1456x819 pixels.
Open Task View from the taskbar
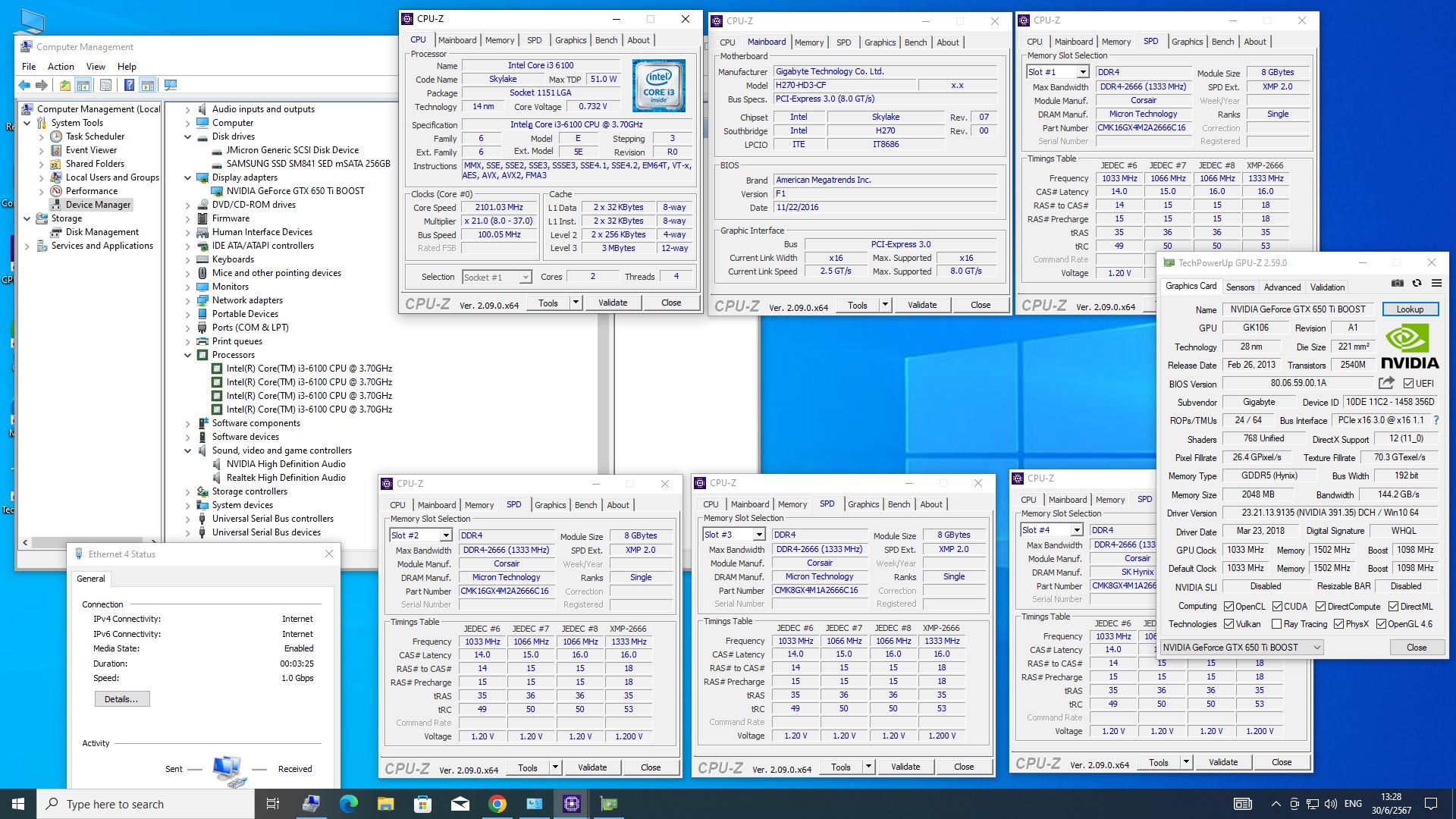(273, 804)
